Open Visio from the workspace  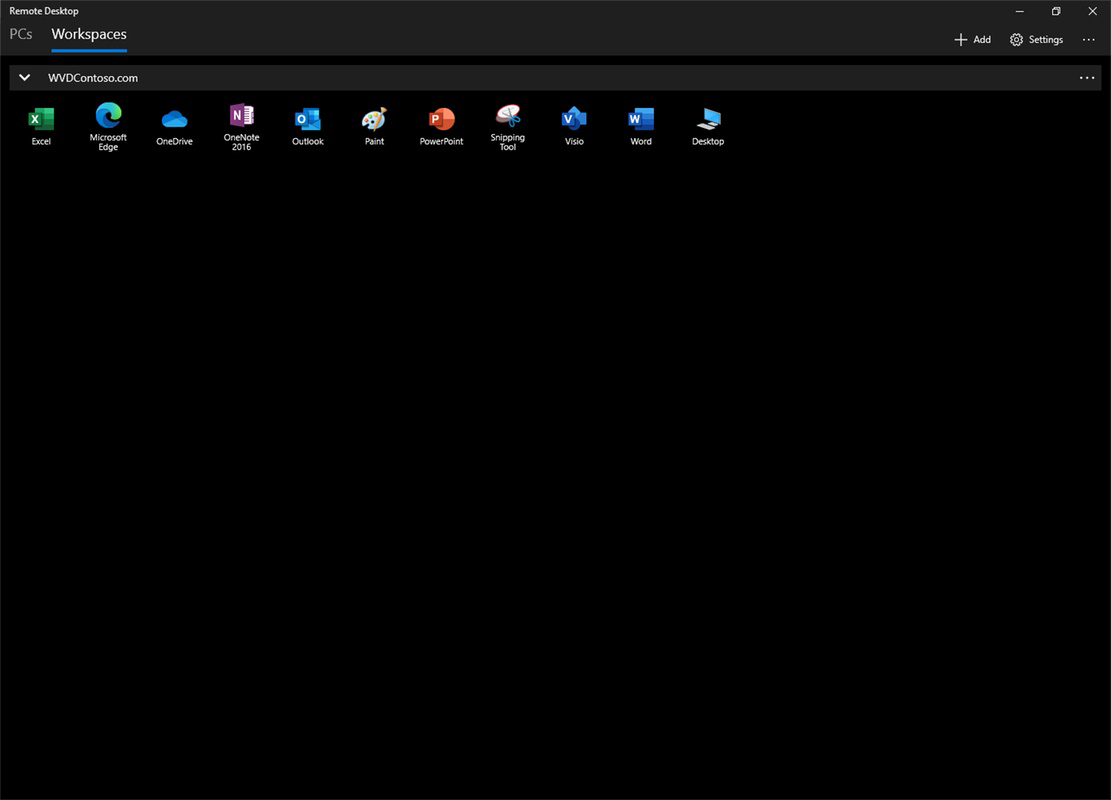[574, 122]
